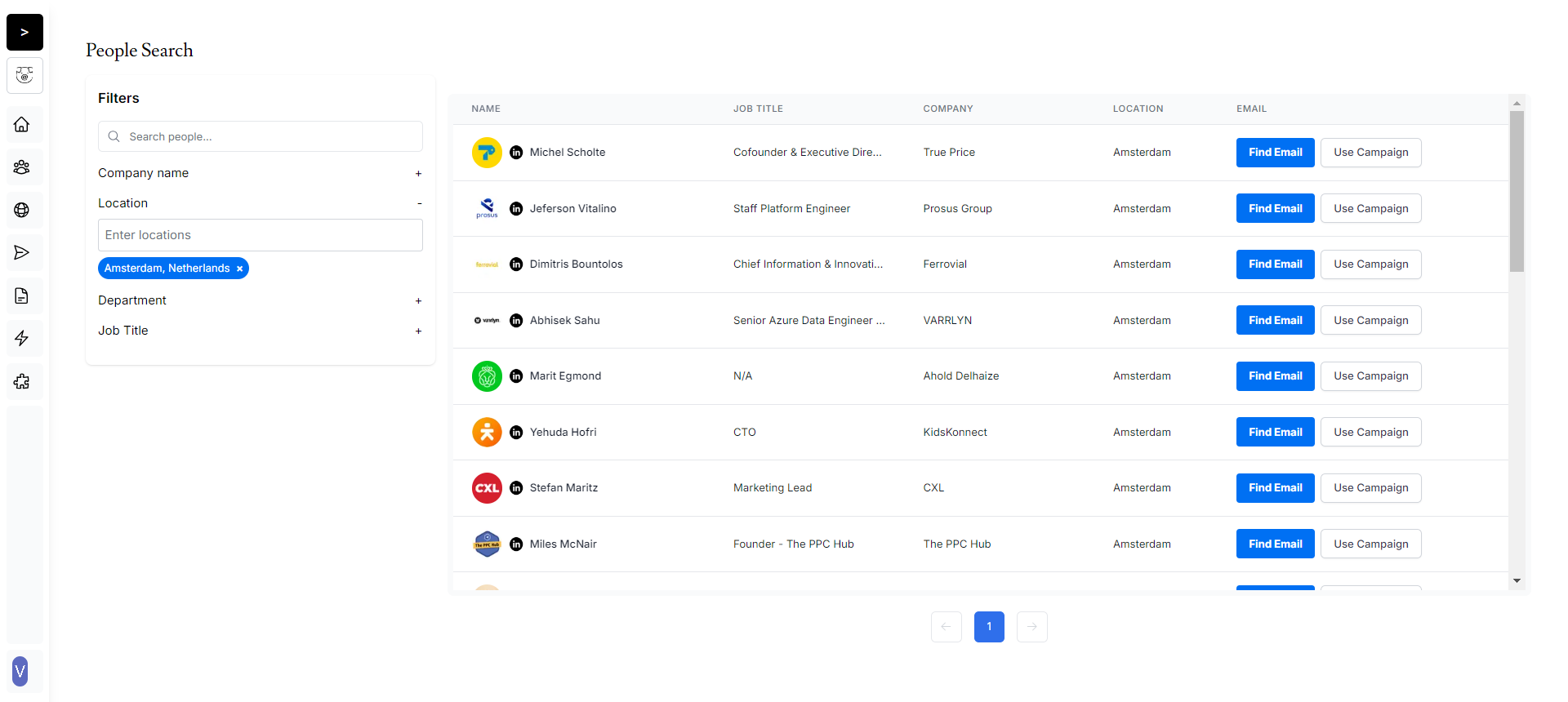Find Email for Miles McNair
Viewport: 1568px width, 702px height.
[x=1275, y=544]
